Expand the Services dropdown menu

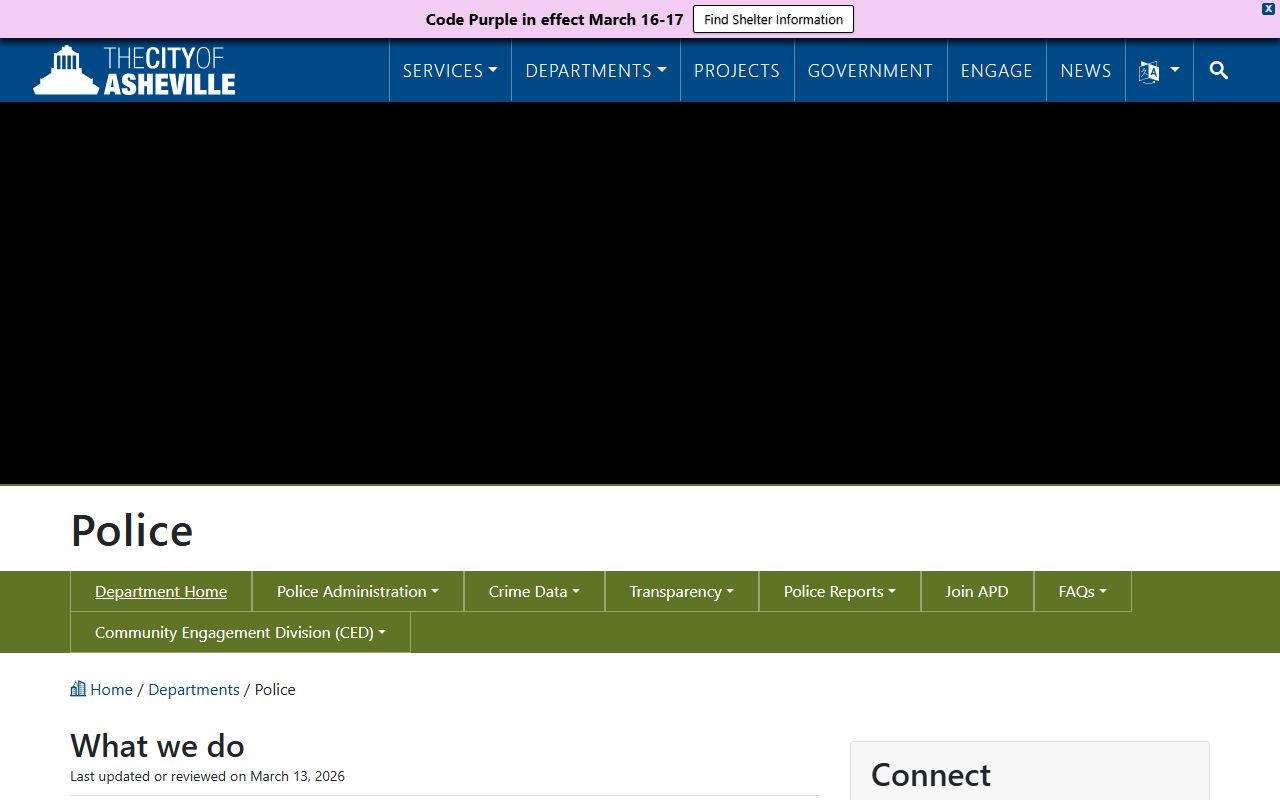449,71
